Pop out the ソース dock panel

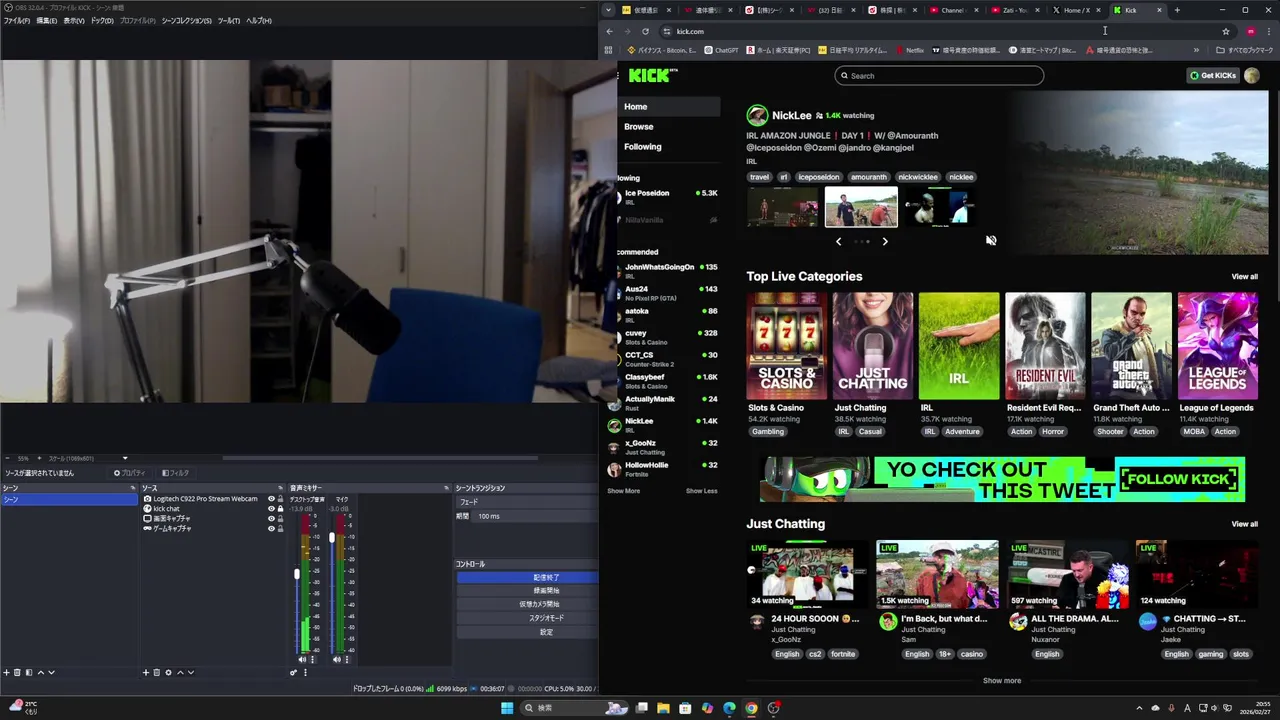point(281,488)
